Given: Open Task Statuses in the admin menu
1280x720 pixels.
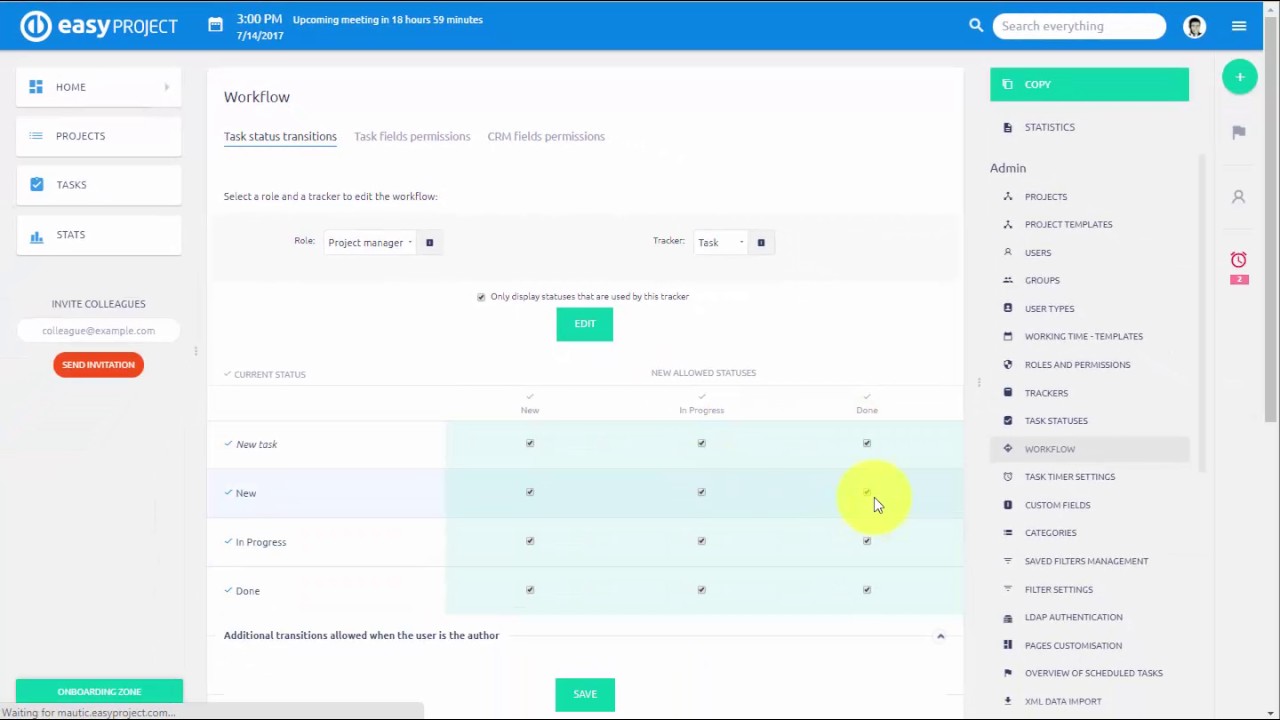Looking at the screenshot, I should 1056,421.
